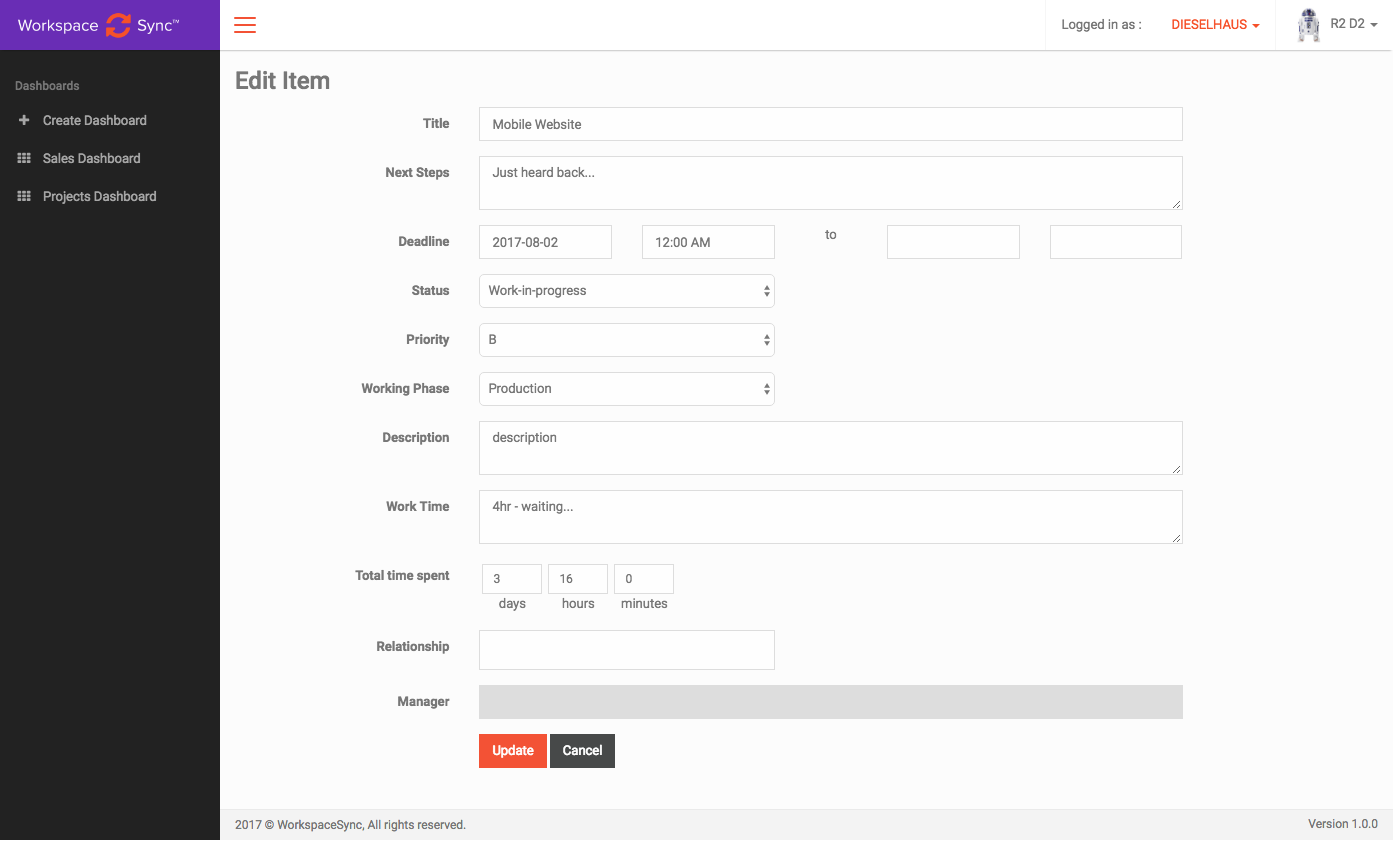
Task: Click the Next Steps textarea resize handle
Action: tap(1176, 204)
